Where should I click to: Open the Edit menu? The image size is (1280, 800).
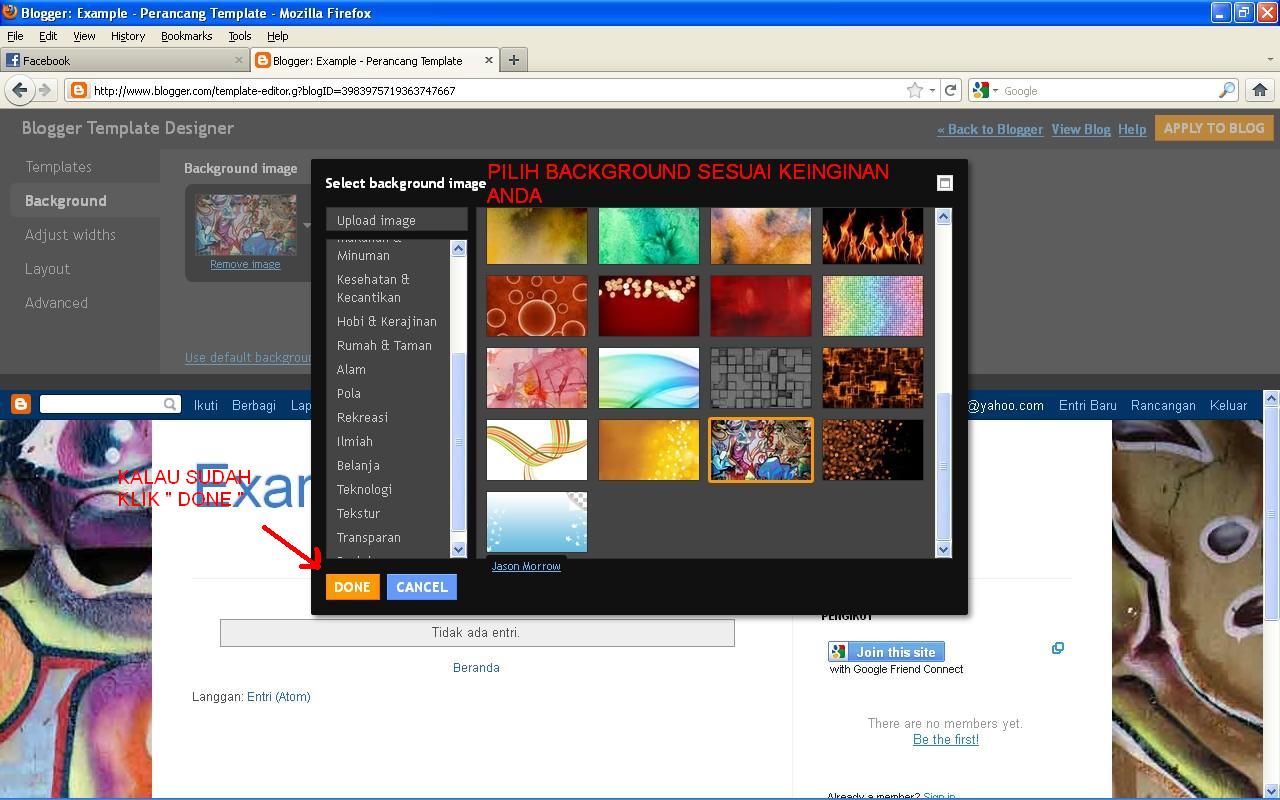click(47, 36)
